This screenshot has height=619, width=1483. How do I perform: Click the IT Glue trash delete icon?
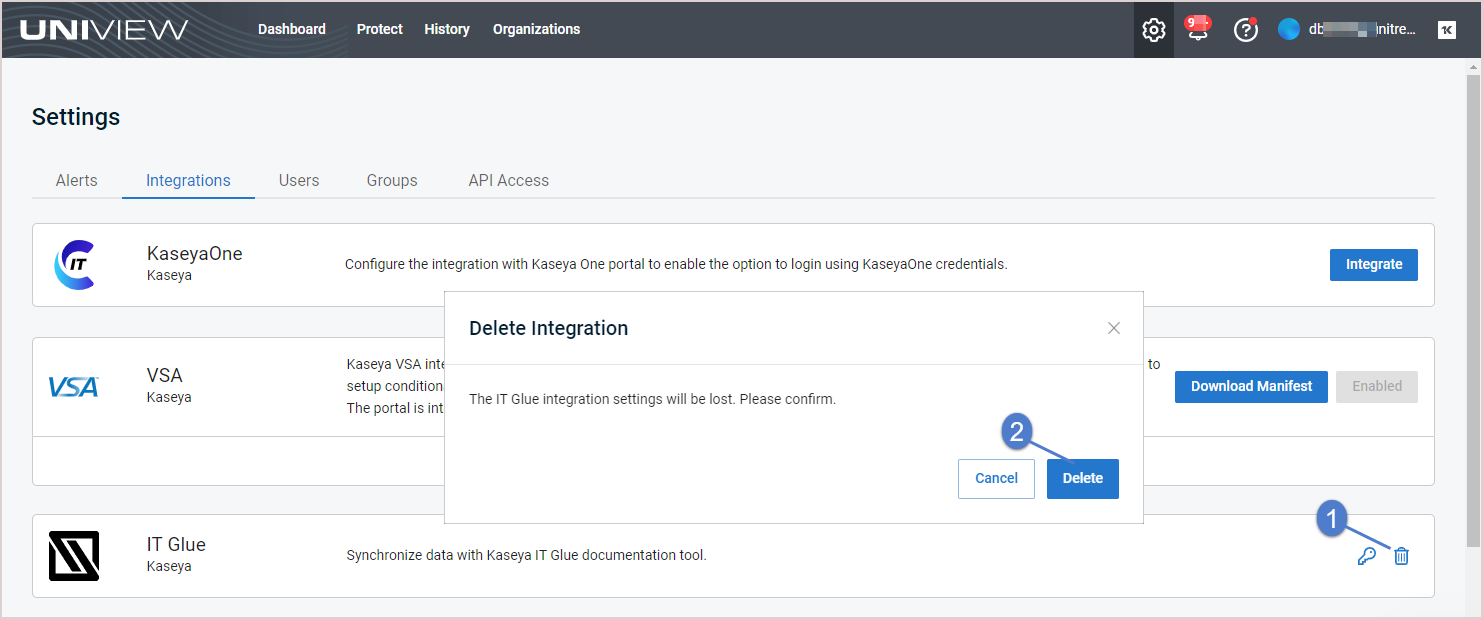1401,556
